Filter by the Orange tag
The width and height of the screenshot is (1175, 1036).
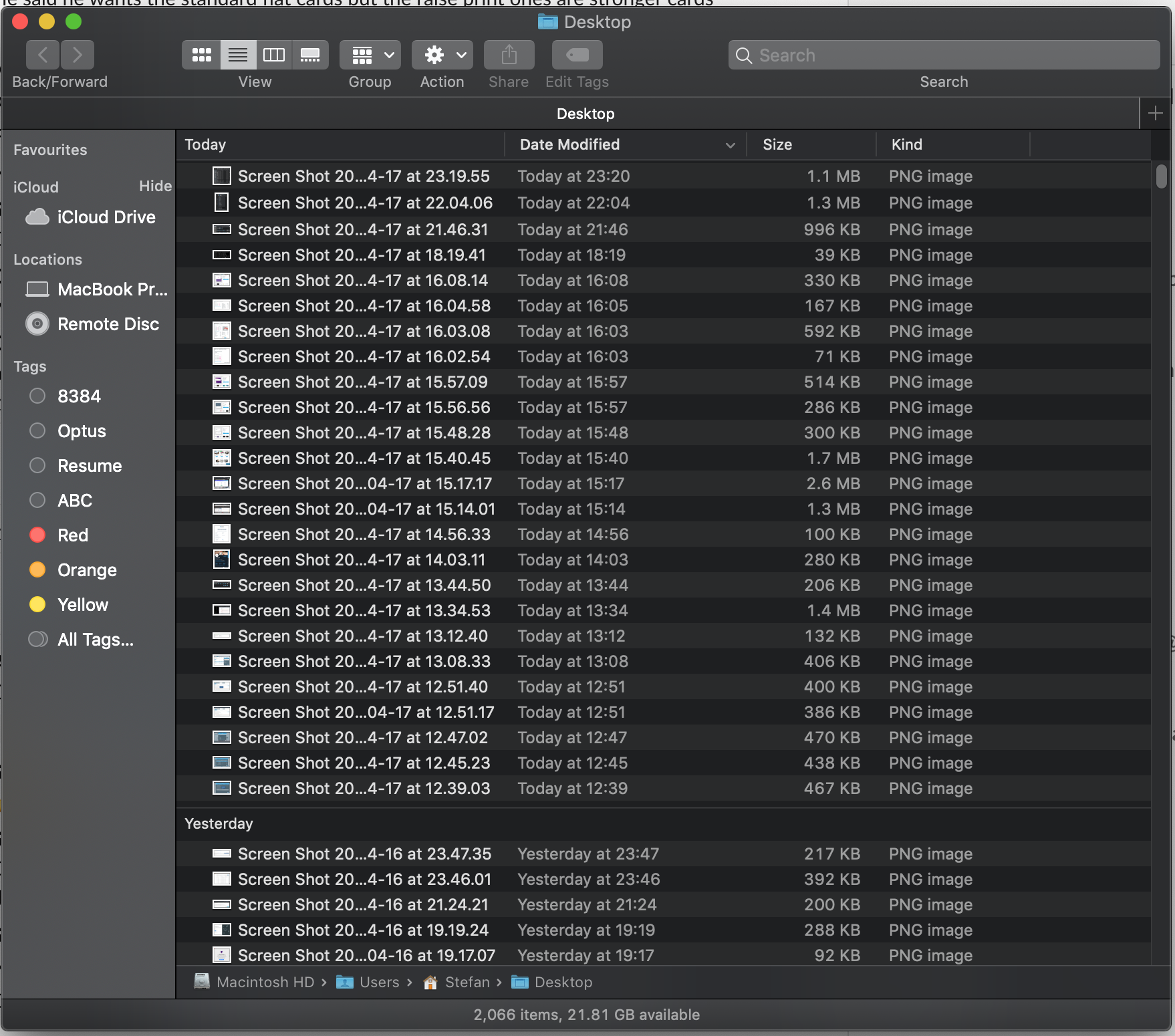(x=73, y=570)
